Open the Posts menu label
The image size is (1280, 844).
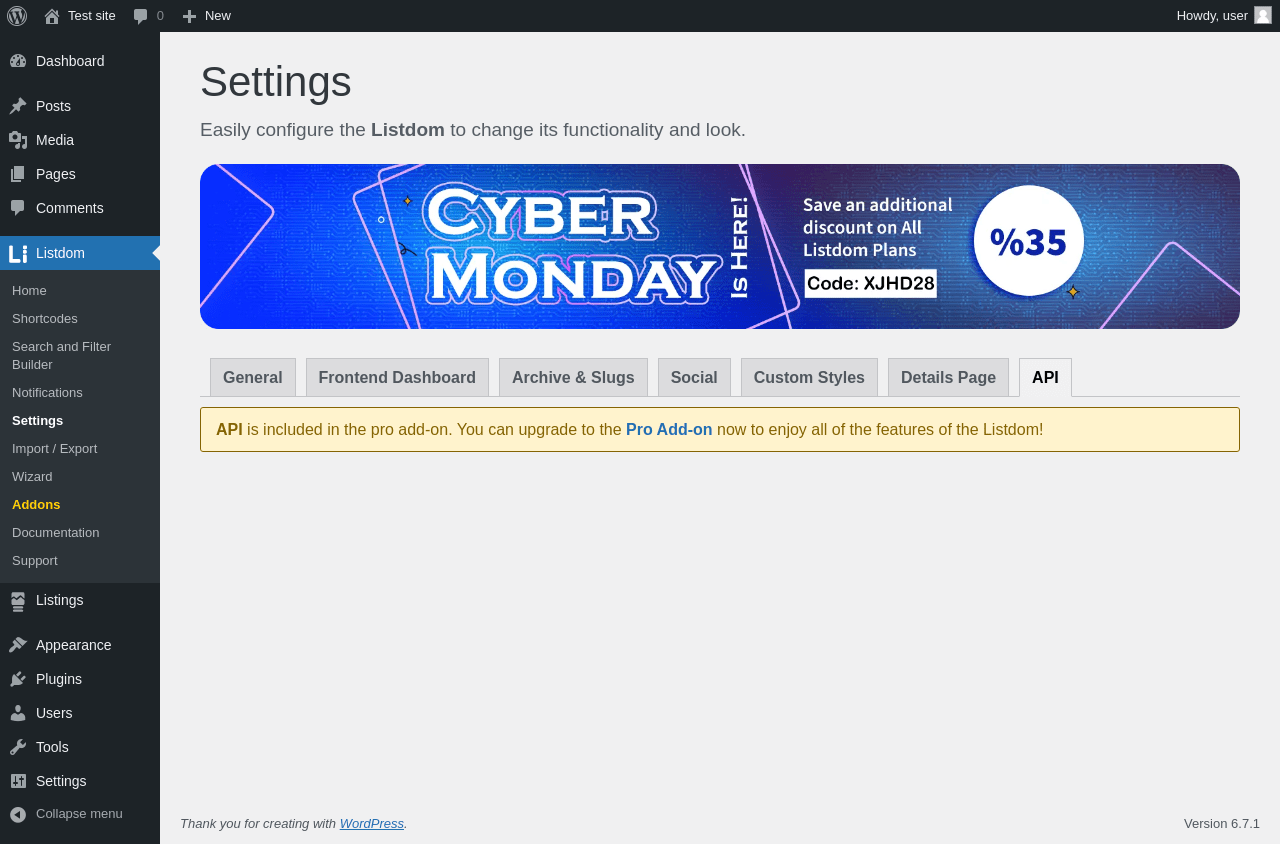(53, 106)
